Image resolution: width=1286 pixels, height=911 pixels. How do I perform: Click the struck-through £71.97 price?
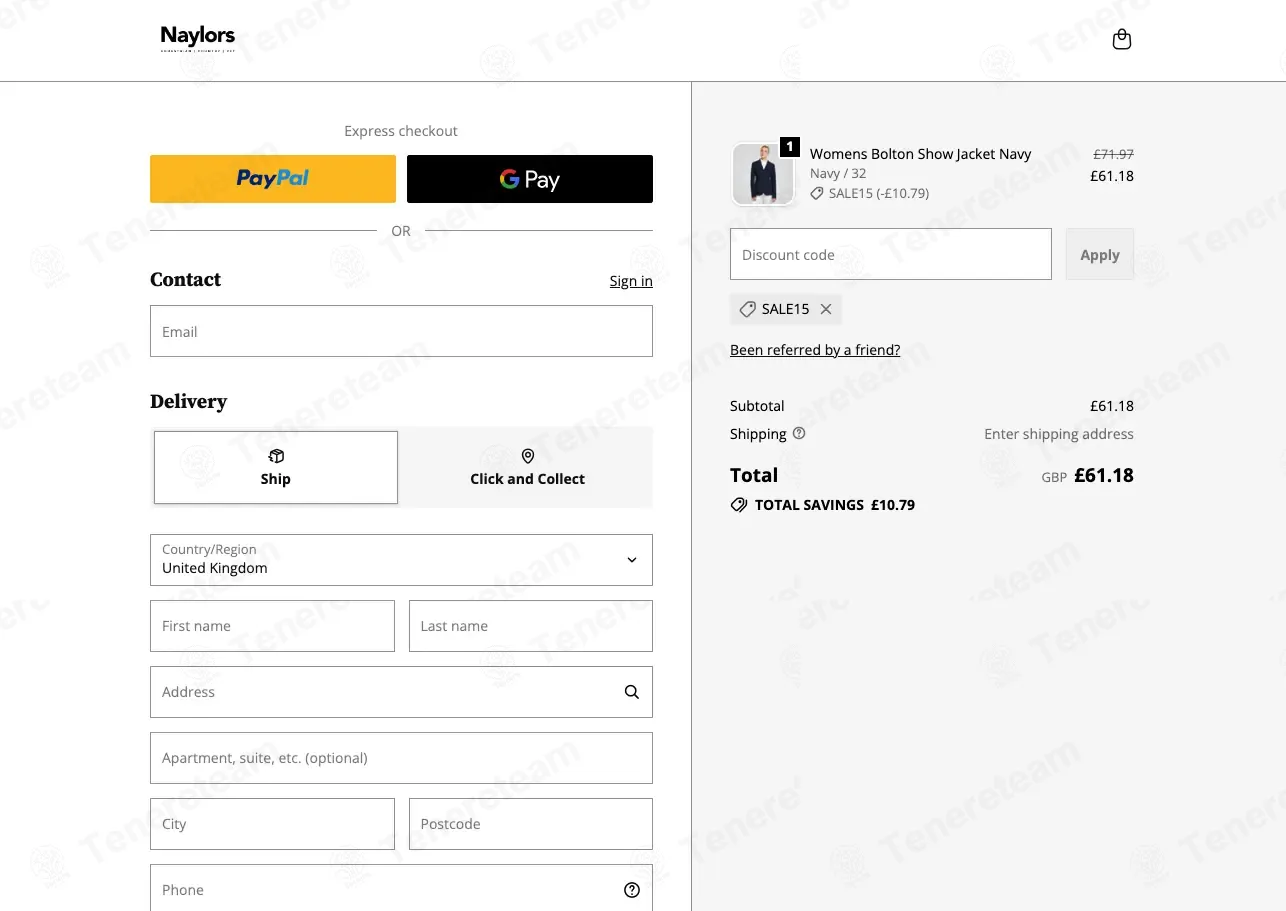pos(1113,154)
